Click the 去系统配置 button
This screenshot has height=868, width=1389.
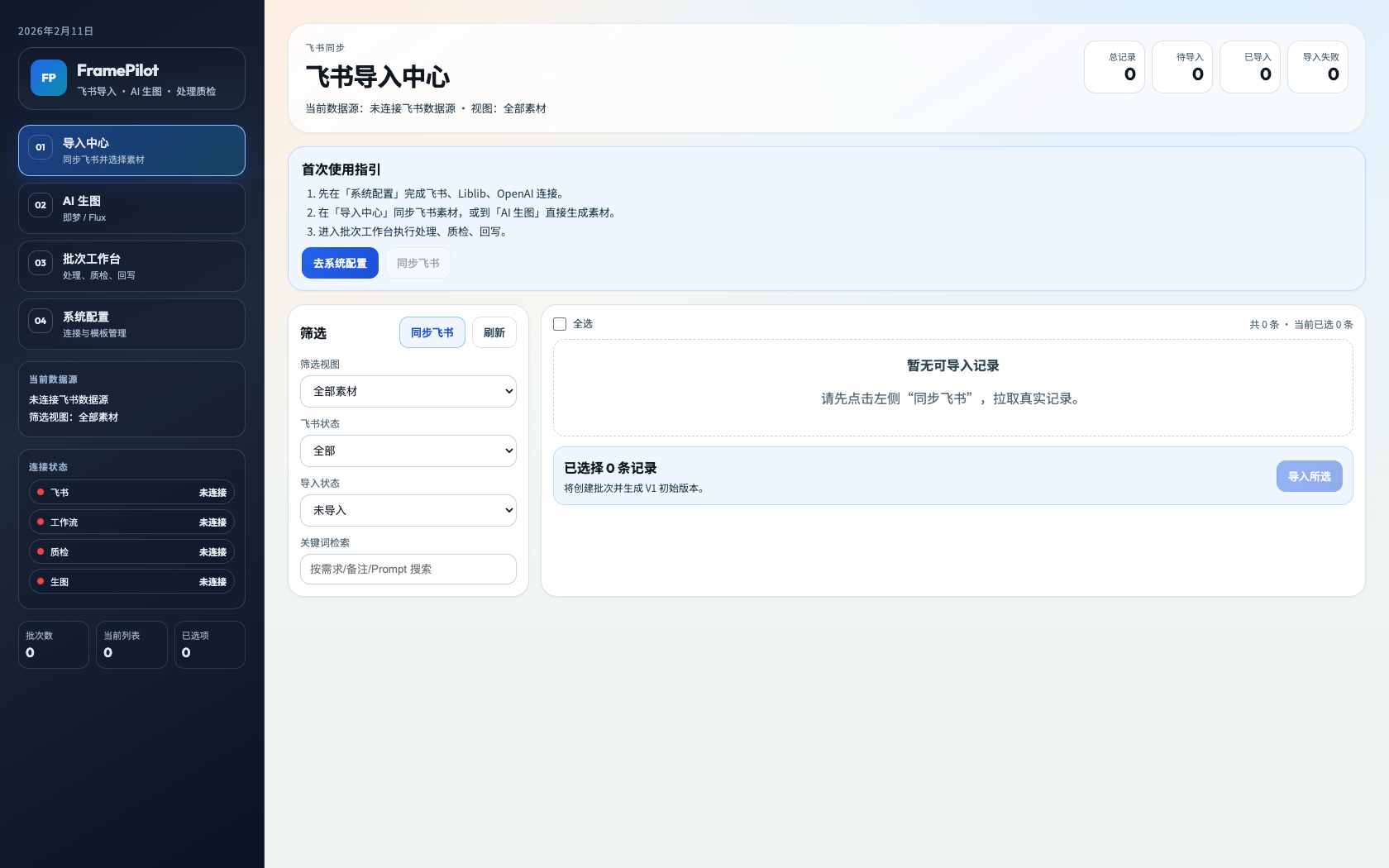pyautogui.click(x=340, y=262)
